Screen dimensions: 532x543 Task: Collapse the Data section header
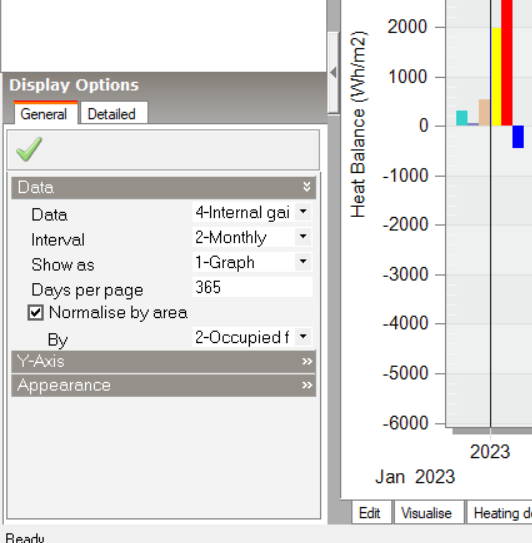tap(163, 187)
